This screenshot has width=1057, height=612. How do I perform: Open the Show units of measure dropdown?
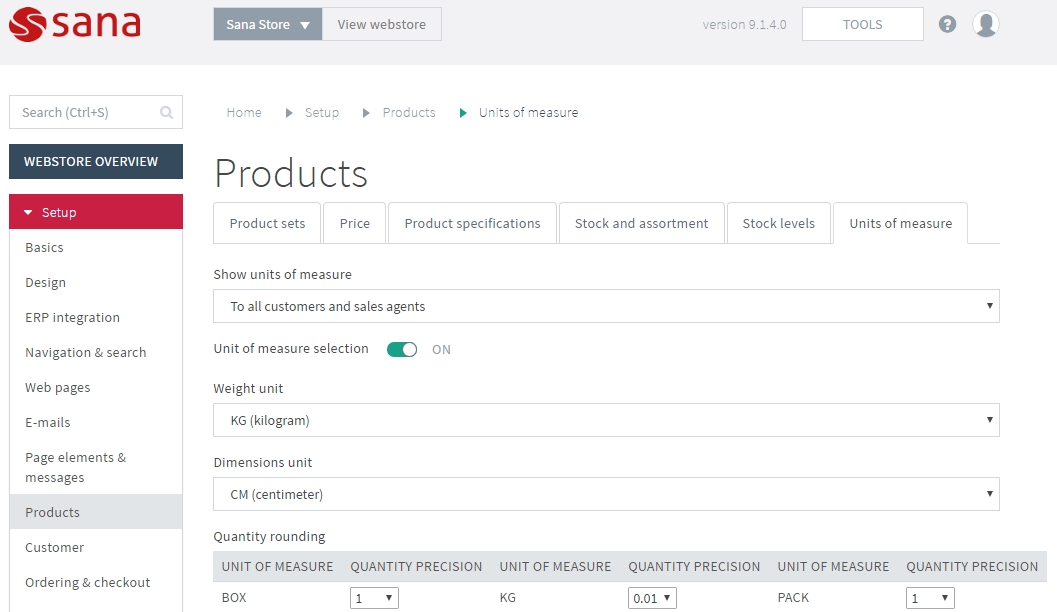coord(606,306)
